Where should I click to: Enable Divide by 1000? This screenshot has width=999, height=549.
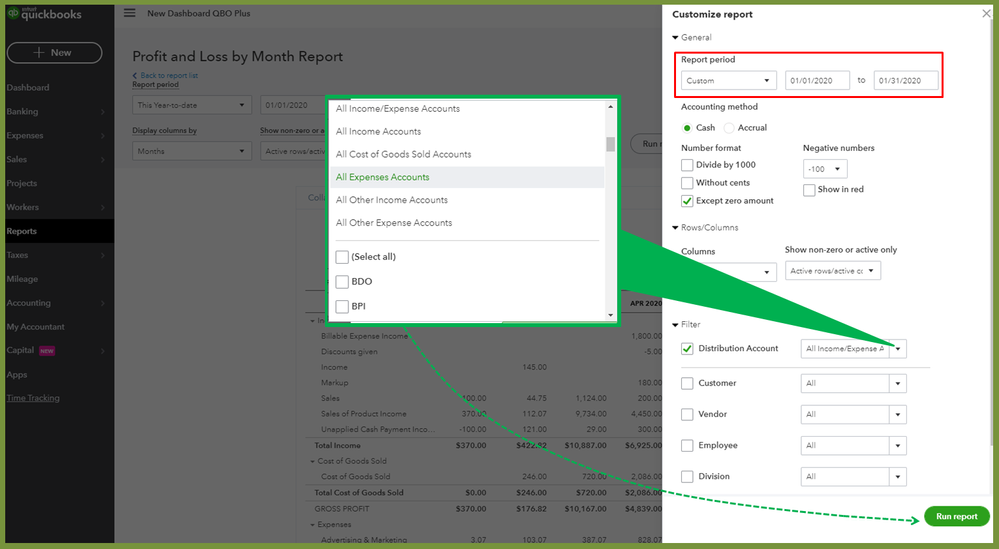click(687, 165)
